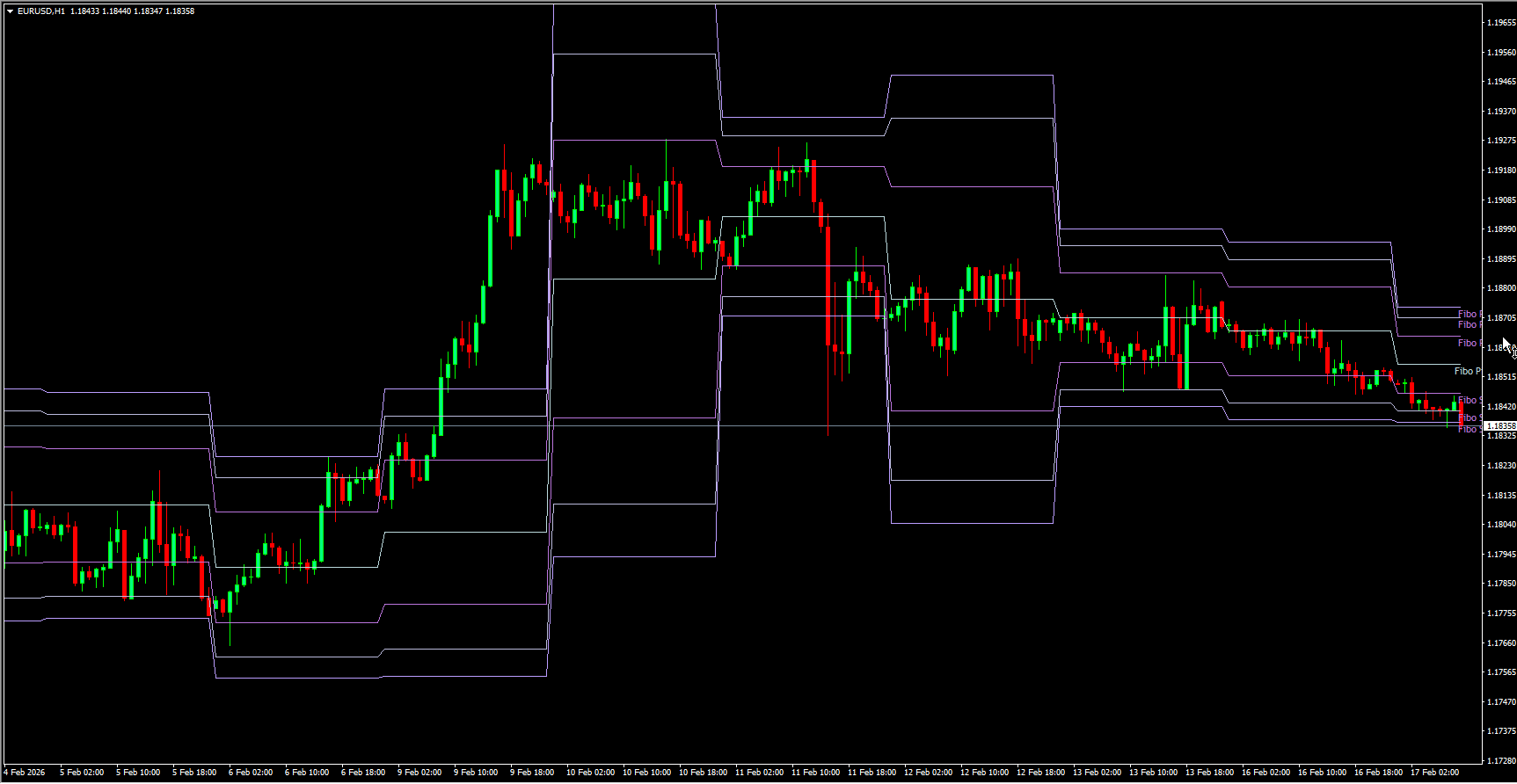Viewport: 1517px width, 784px height.
Task: Click the EURUSD,H1 chart title text
Action: tap(41, 11)
